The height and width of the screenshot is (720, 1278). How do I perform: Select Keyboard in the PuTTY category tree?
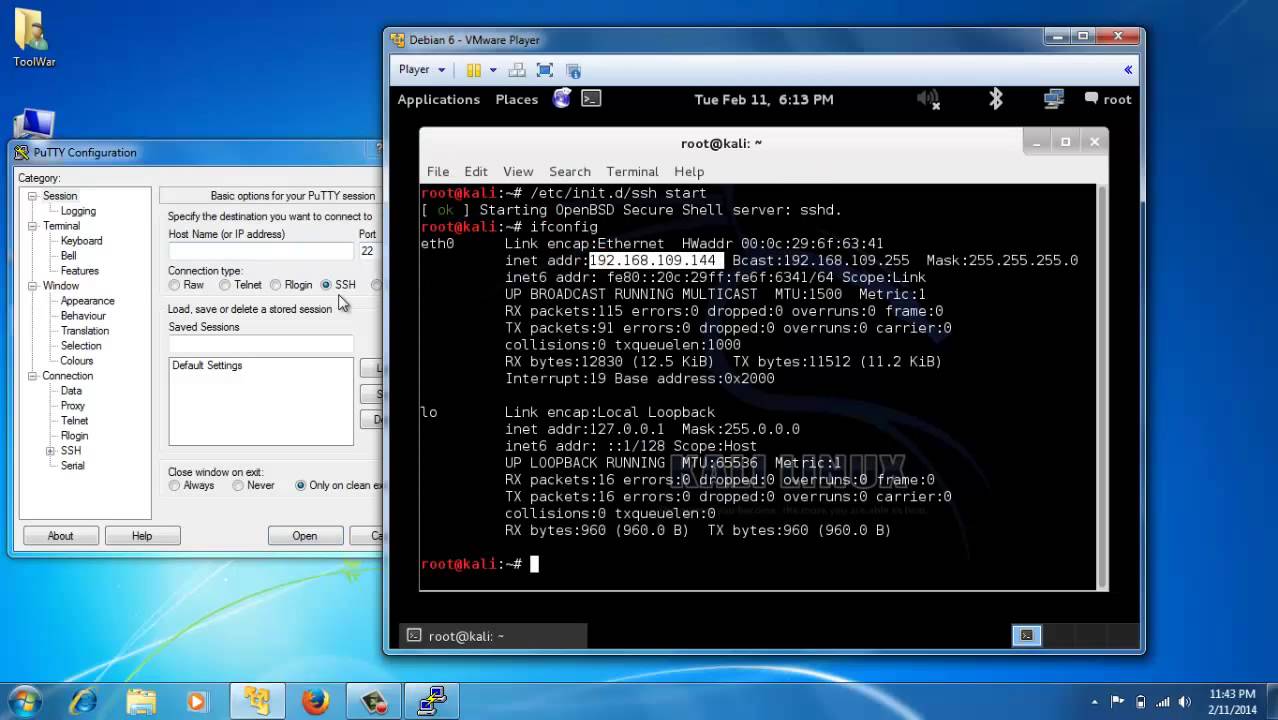pos(81,241)
